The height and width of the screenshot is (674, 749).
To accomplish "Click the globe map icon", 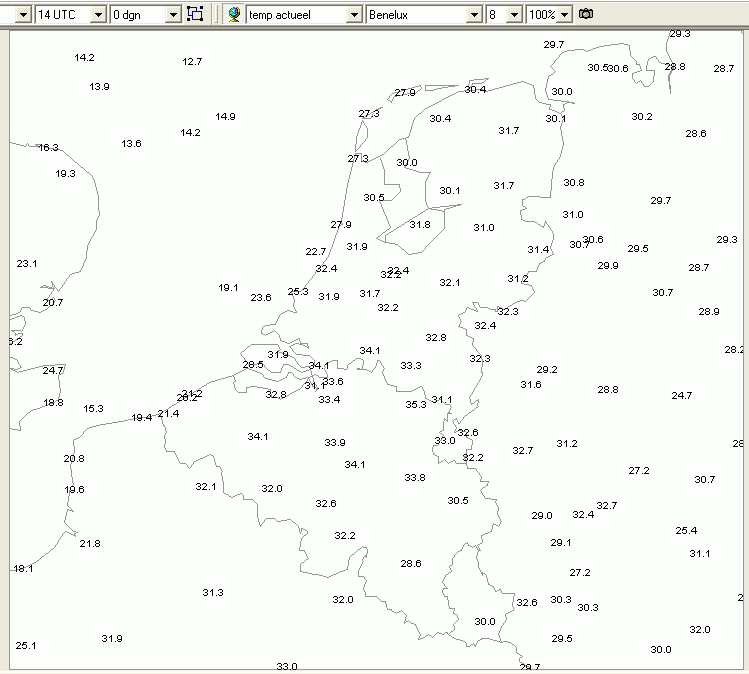I will pyautogui.click(x=234, y=14).
